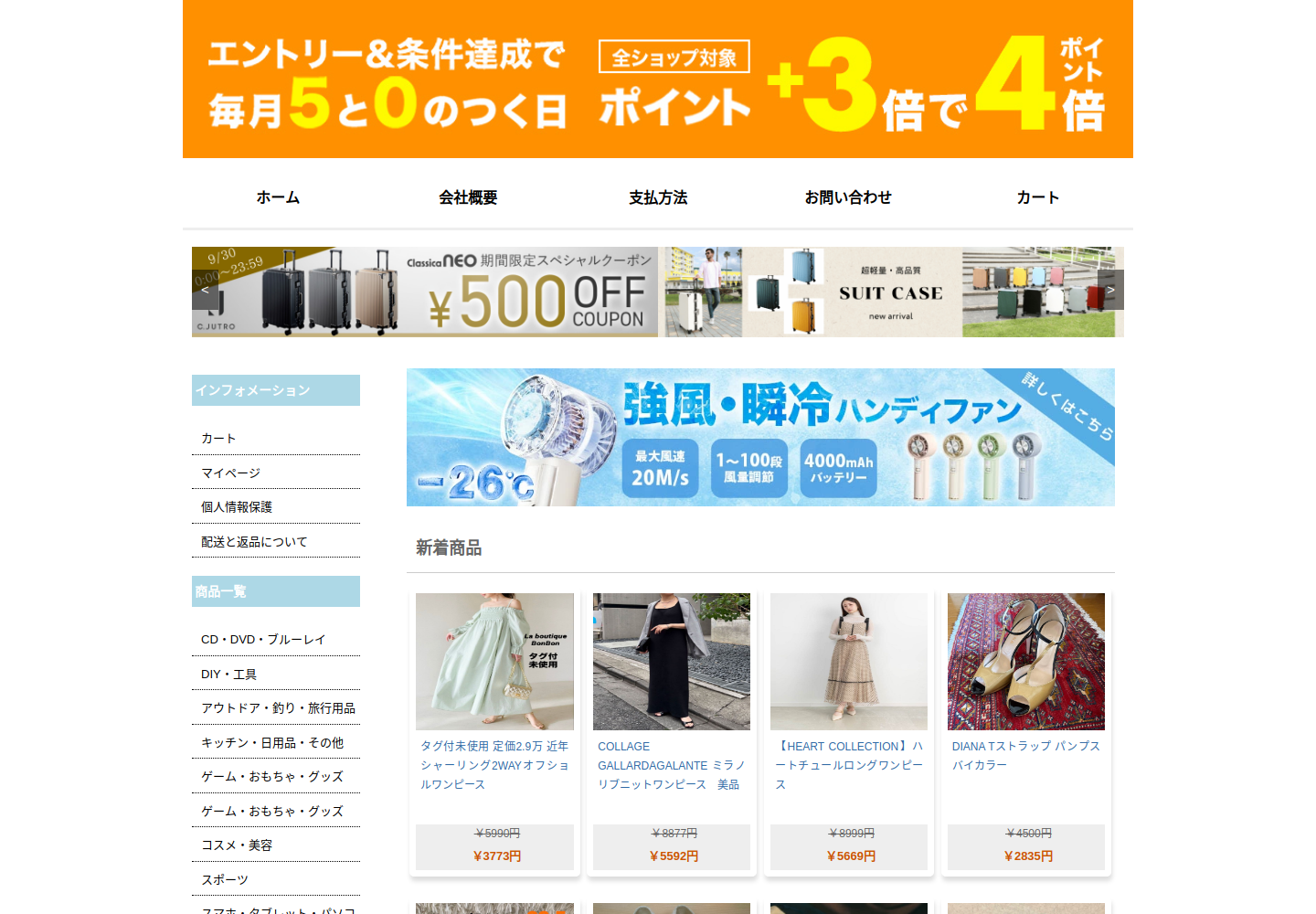
Task: Click the ¥5592円 price
Action: [x=674, y=856]
